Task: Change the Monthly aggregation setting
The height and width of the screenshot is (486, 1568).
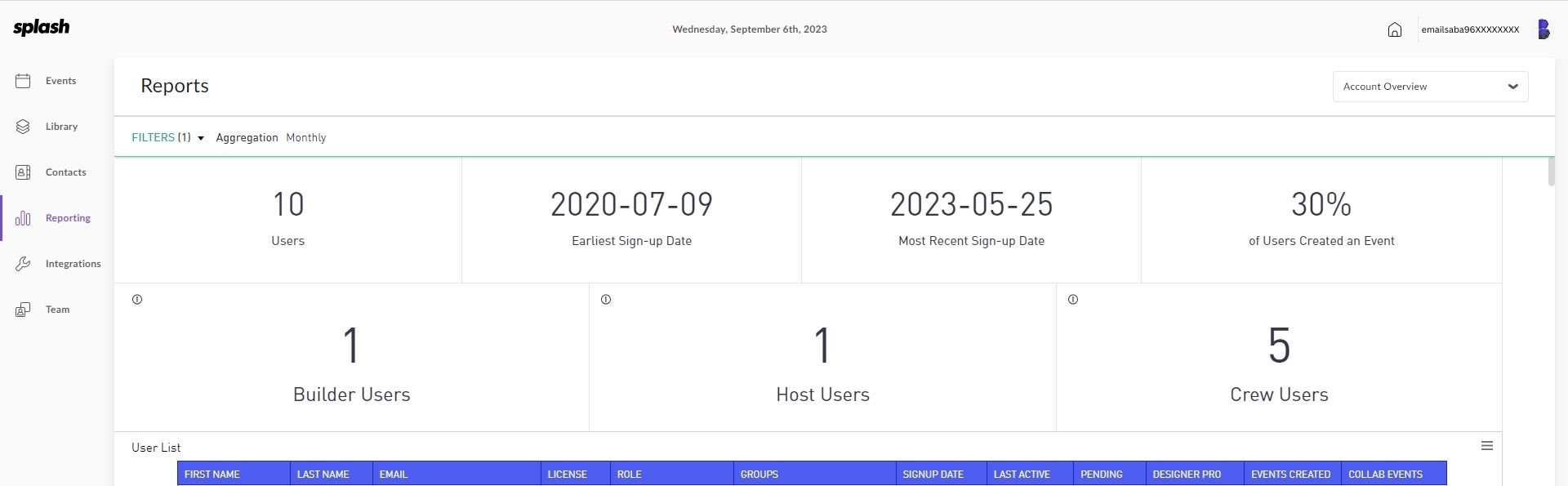Action: (x=306, y=137)
